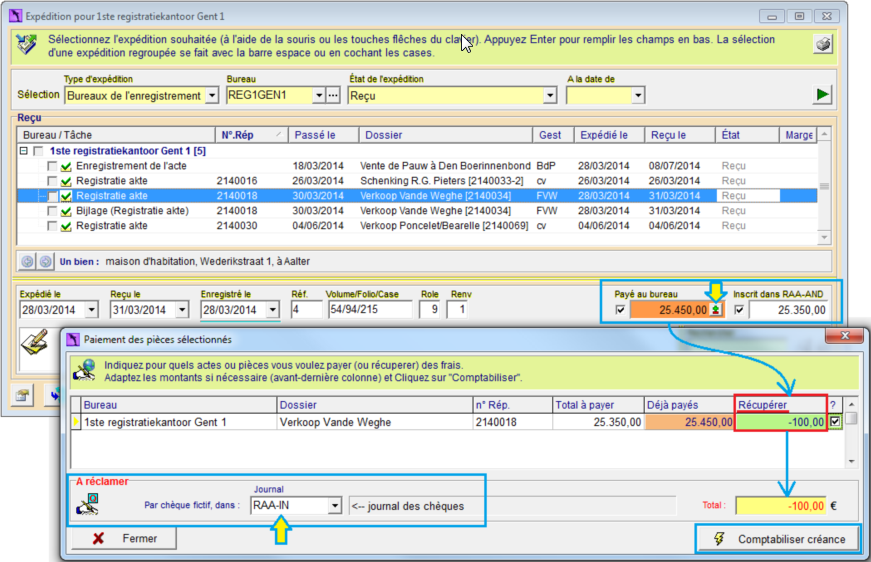Click the Réf. input field
The height and width of the screenshot is (562, 871).
[306, 309]
